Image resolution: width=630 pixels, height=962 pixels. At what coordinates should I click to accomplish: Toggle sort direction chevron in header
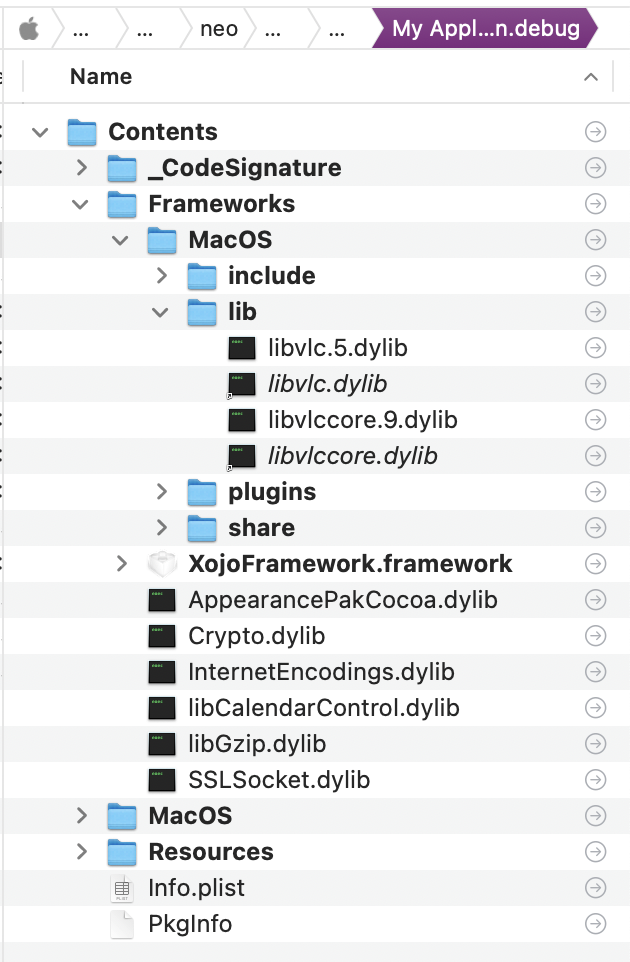[x=591, y=77]
